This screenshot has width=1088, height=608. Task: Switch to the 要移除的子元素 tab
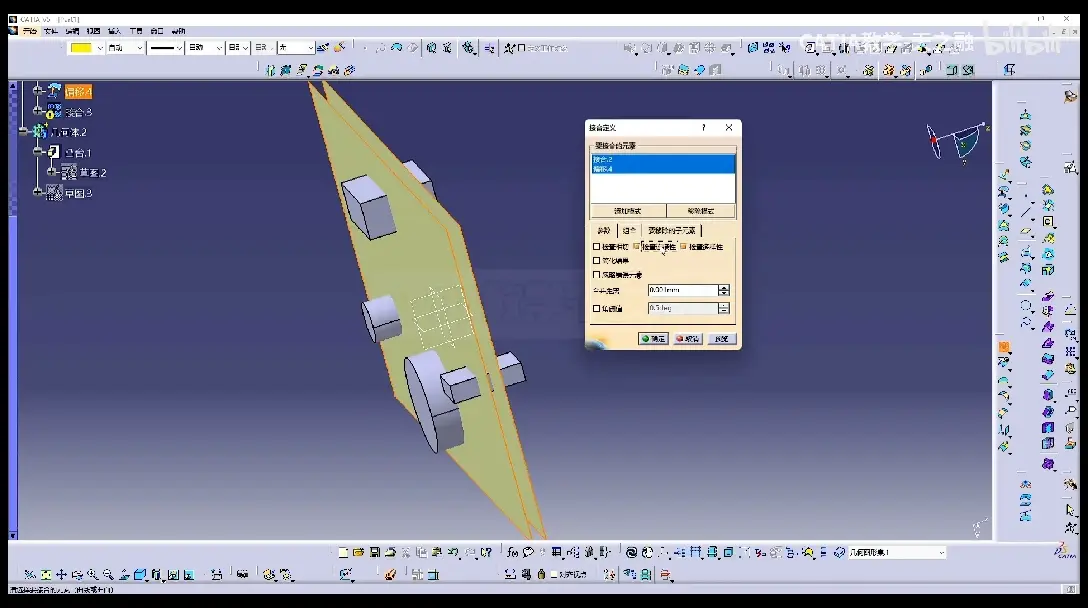672,230
